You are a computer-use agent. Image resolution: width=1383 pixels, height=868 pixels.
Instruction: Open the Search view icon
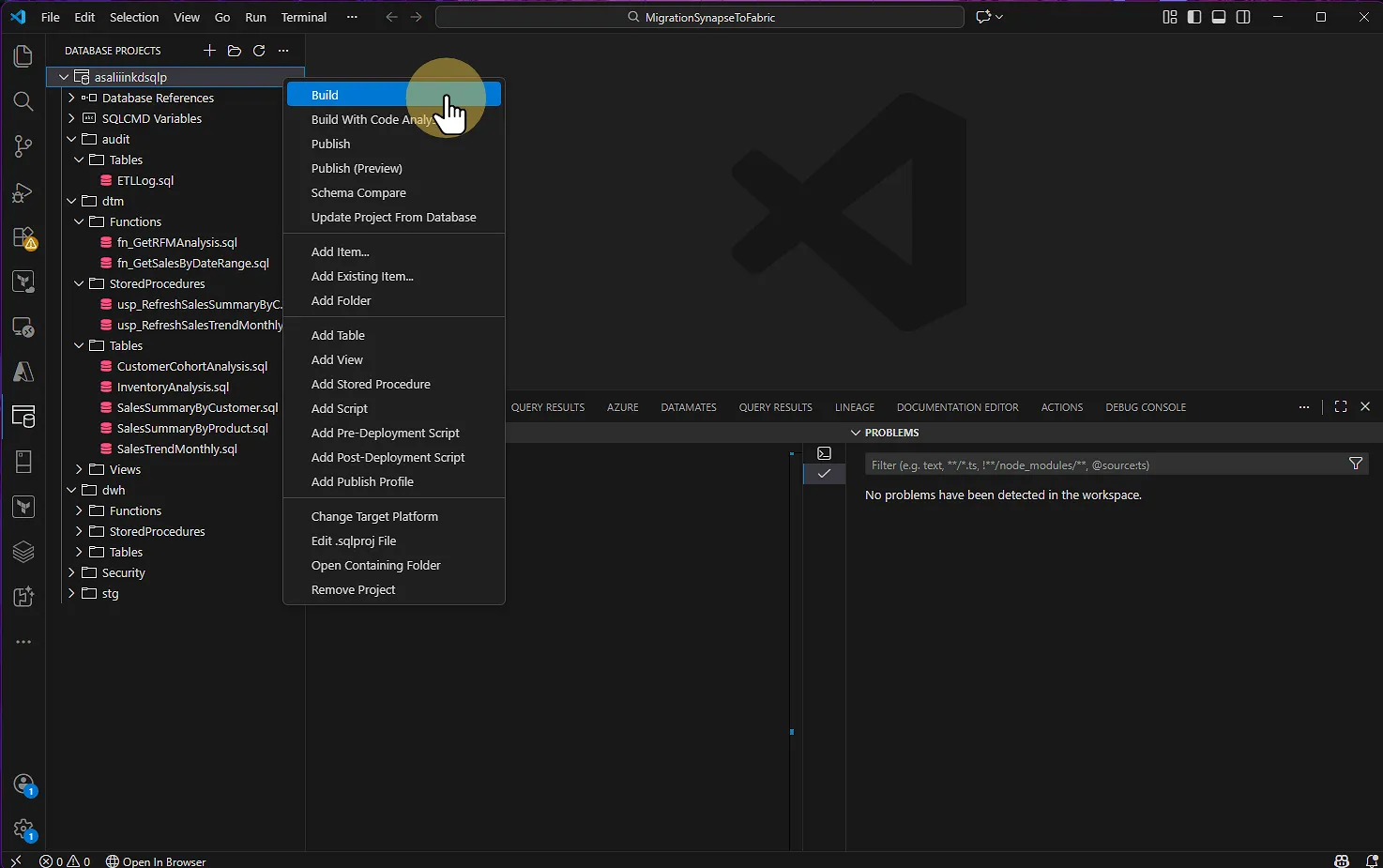tap(23, 101)
